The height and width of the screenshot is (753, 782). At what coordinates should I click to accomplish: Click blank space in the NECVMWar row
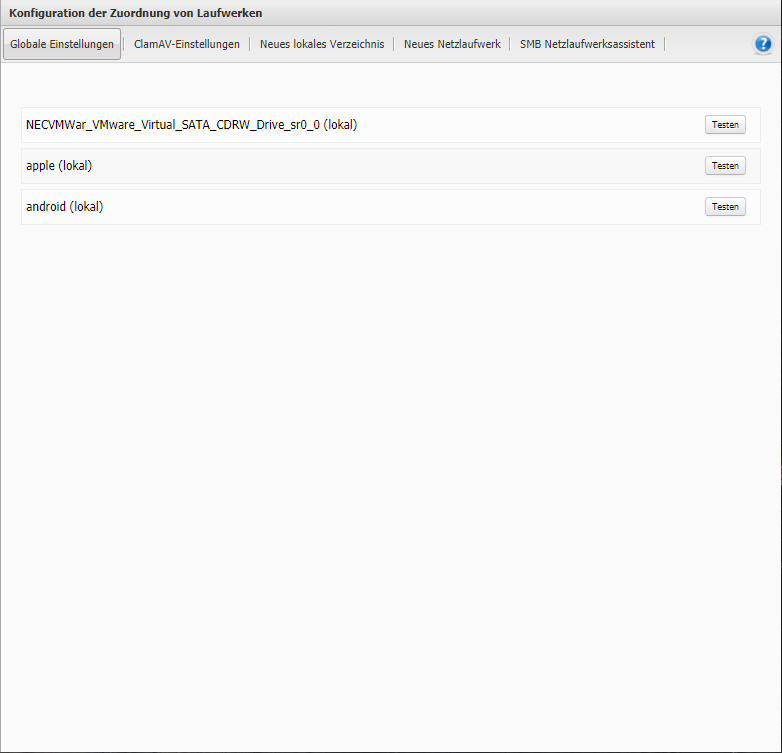pos(530,125)
